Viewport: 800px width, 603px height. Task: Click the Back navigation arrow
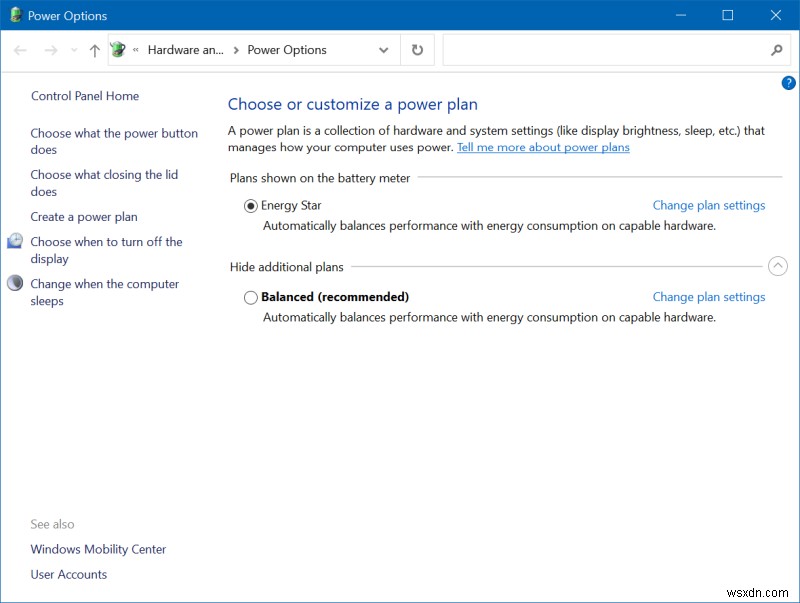coord(20,50)
